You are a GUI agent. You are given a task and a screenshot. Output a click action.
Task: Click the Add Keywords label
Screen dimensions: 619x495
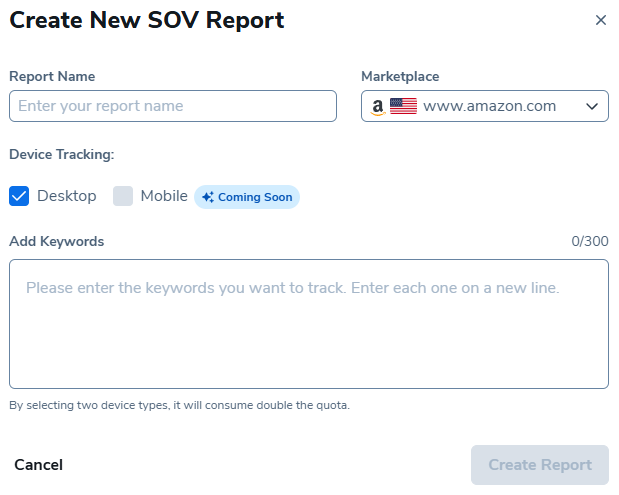(x=56, y=241)
